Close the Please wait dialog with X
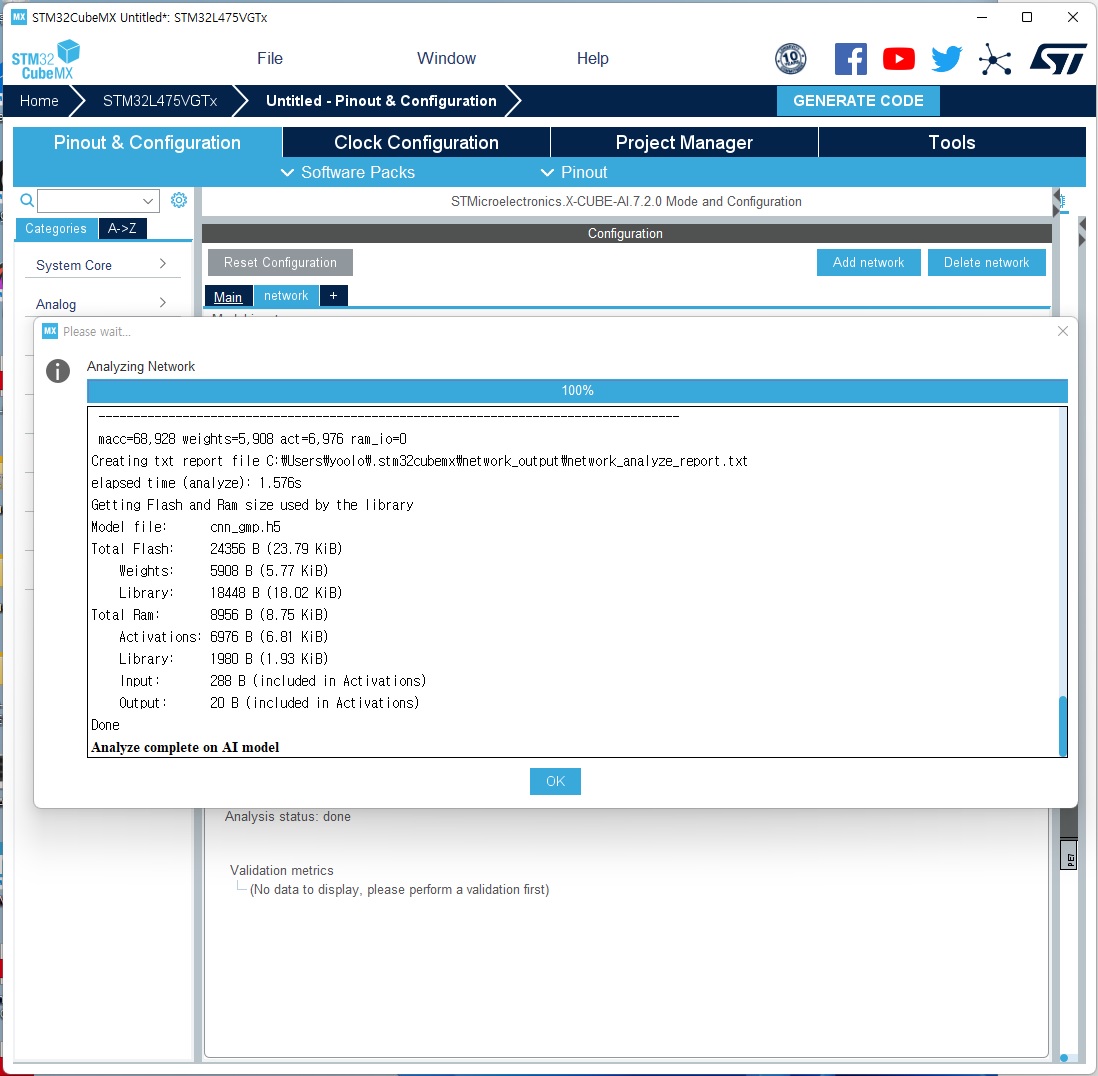The width and height of the screenshot is (1098, 1076). pos(1062,331)
